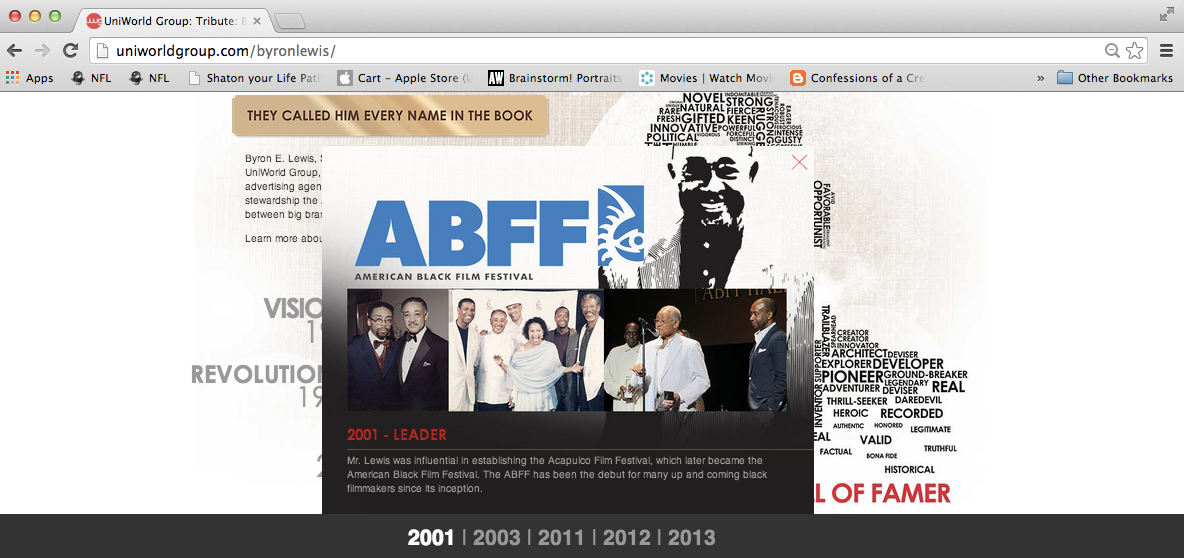Open the Brainstorm! Portraits bookmark
1184x558 pixels.
555,78
